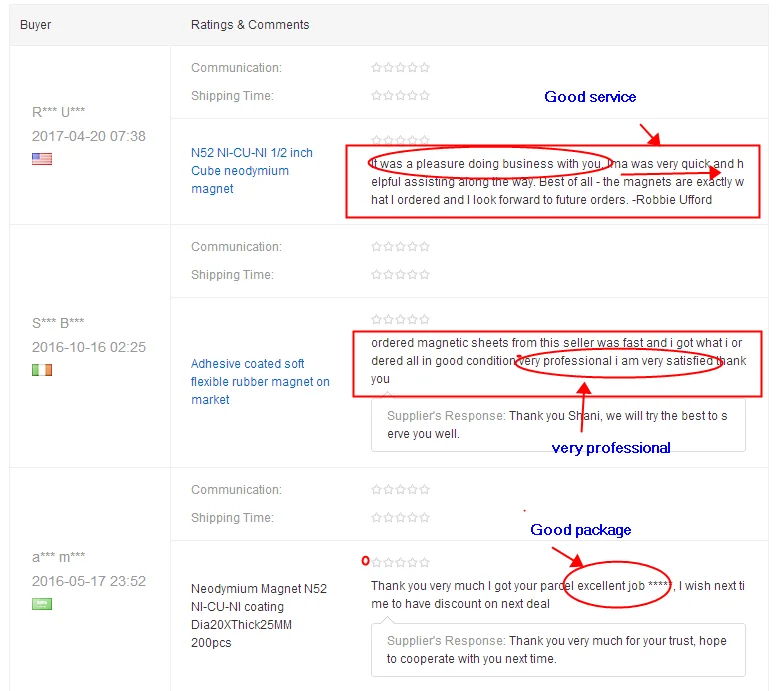Click Shipping Time label in second review
This screenshot has height=691, width=778.
point(232,275)
